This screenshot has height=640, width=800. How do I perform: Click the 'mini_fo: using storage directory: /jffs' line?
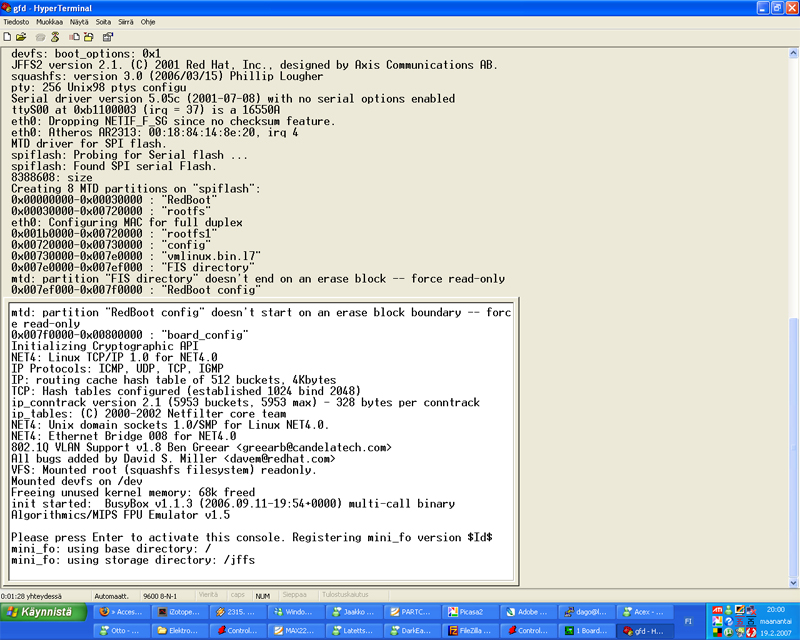pyautogui.click(x=133, y=560)
